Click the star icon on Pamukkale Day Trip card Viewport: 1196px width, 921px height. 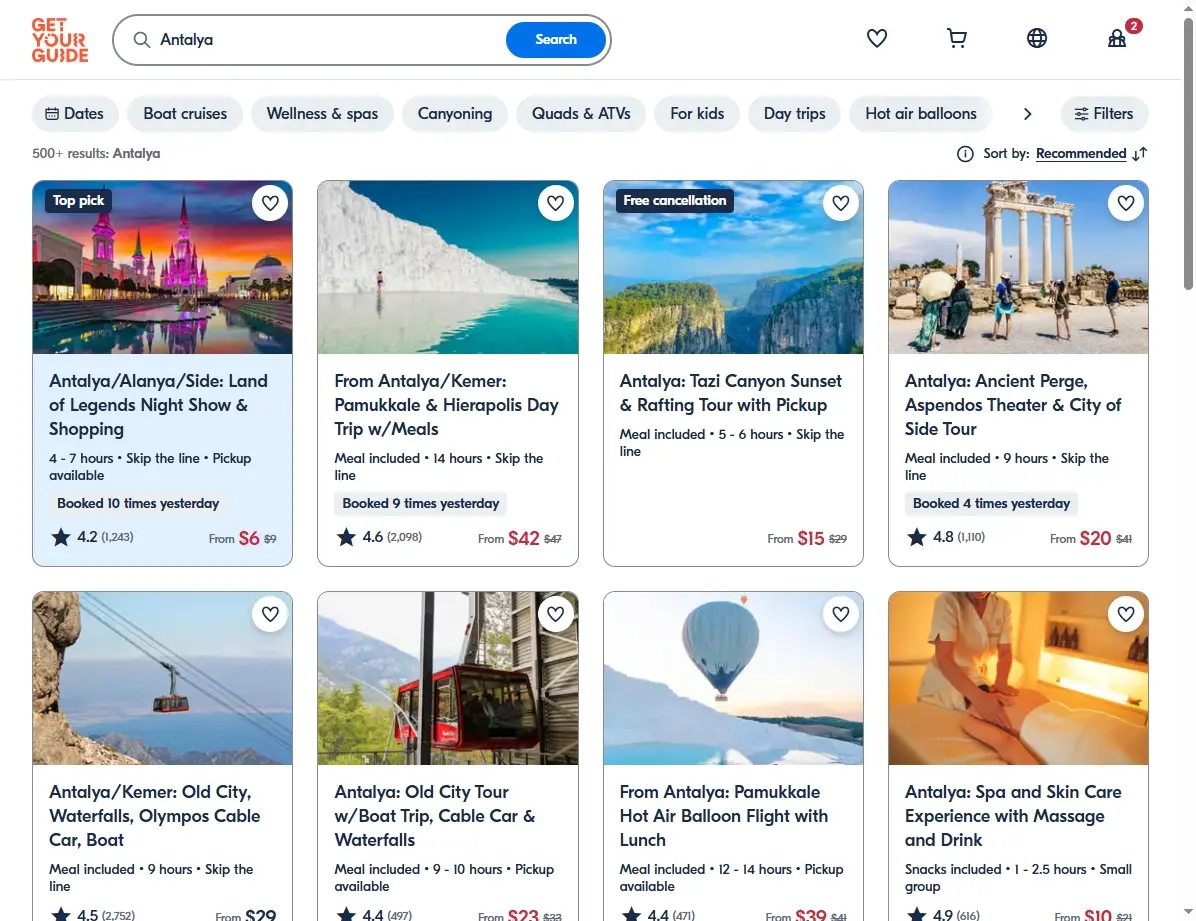coord(346,537)
